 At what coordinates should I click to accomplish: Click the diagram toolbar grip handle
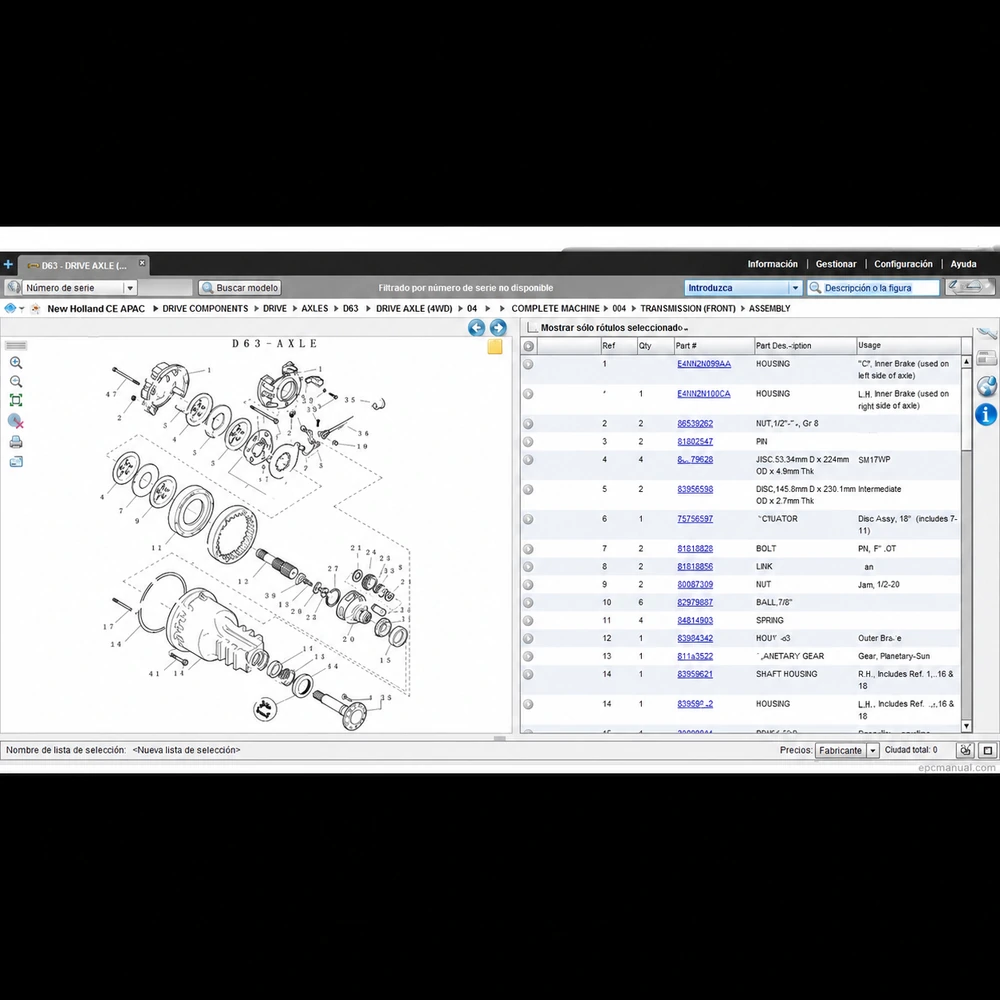[16, 346]
